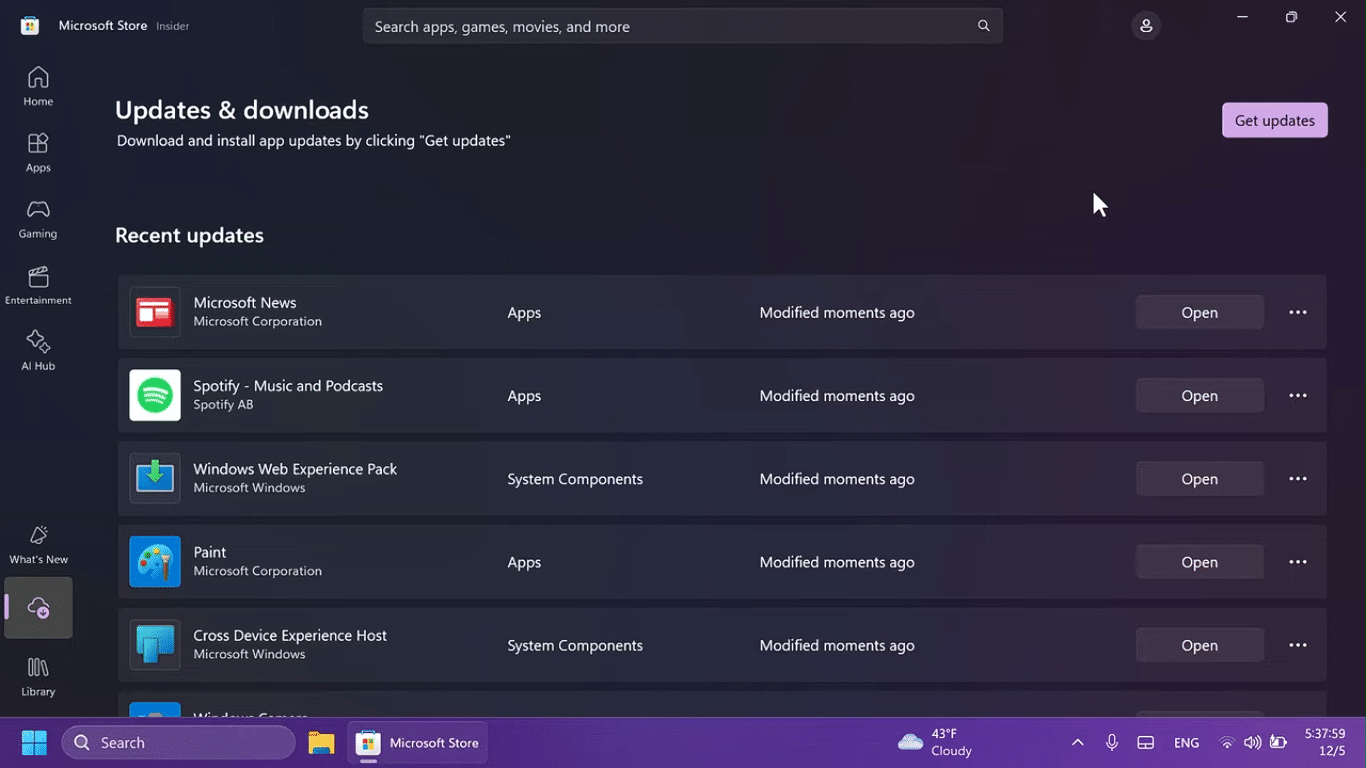
Task: Click the Microsoft Store logo icon
Action: tap(30, 26)
